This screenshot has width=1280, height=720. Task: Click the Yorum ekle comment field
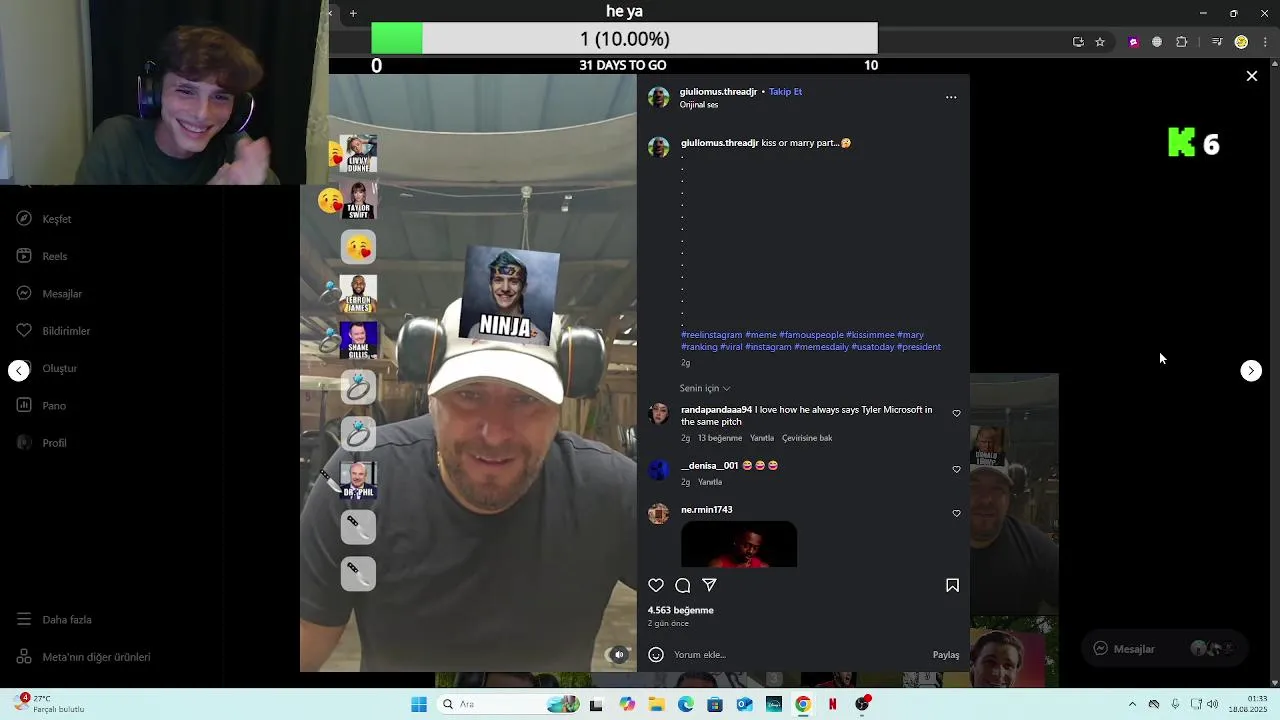tap(798, 655)
